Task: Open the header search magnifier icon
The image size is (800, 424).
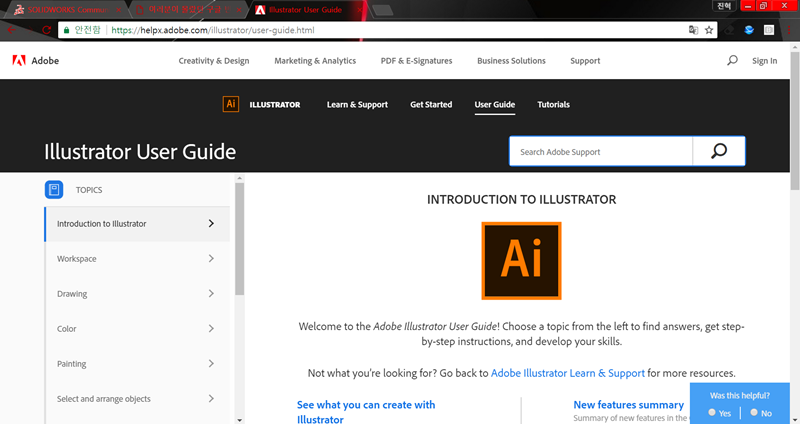Action: [732, 60]
